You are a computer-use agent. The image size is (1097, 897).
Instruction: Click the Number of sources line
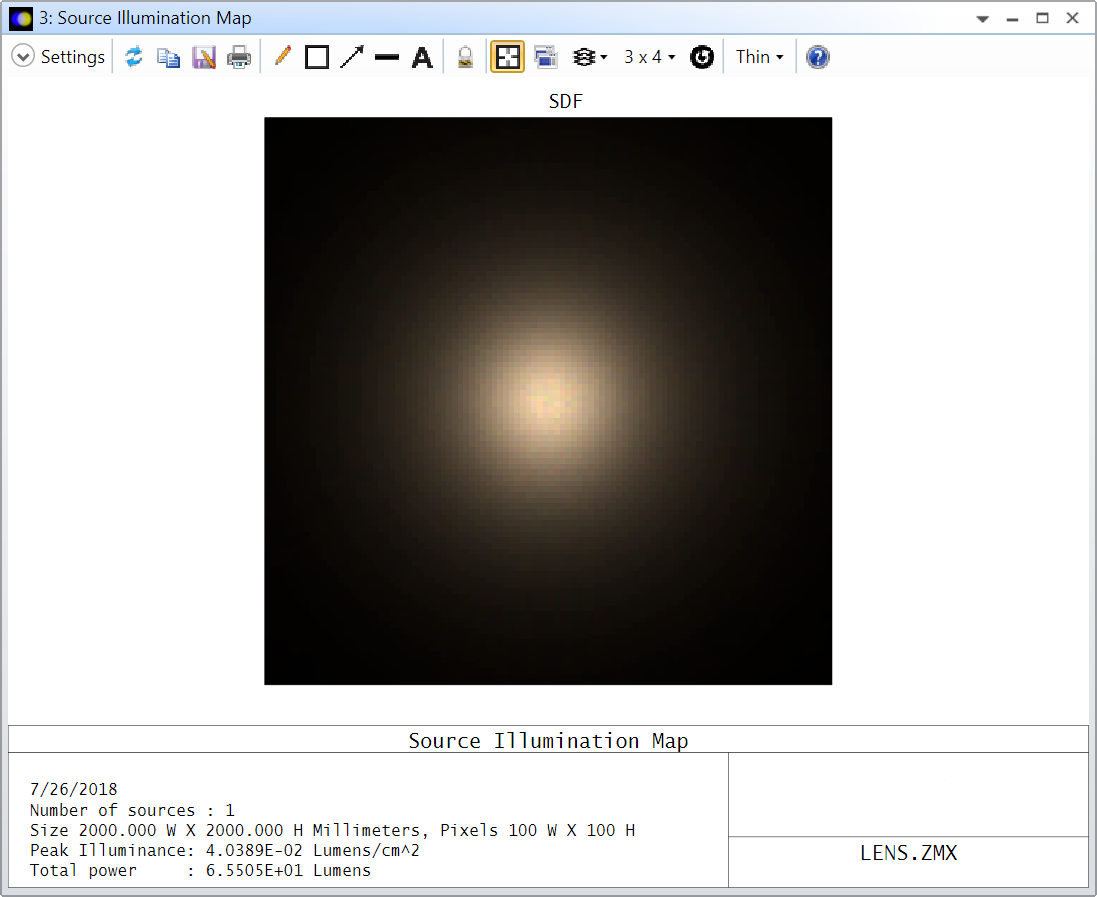pyautogui.click(x=132, y=810)
